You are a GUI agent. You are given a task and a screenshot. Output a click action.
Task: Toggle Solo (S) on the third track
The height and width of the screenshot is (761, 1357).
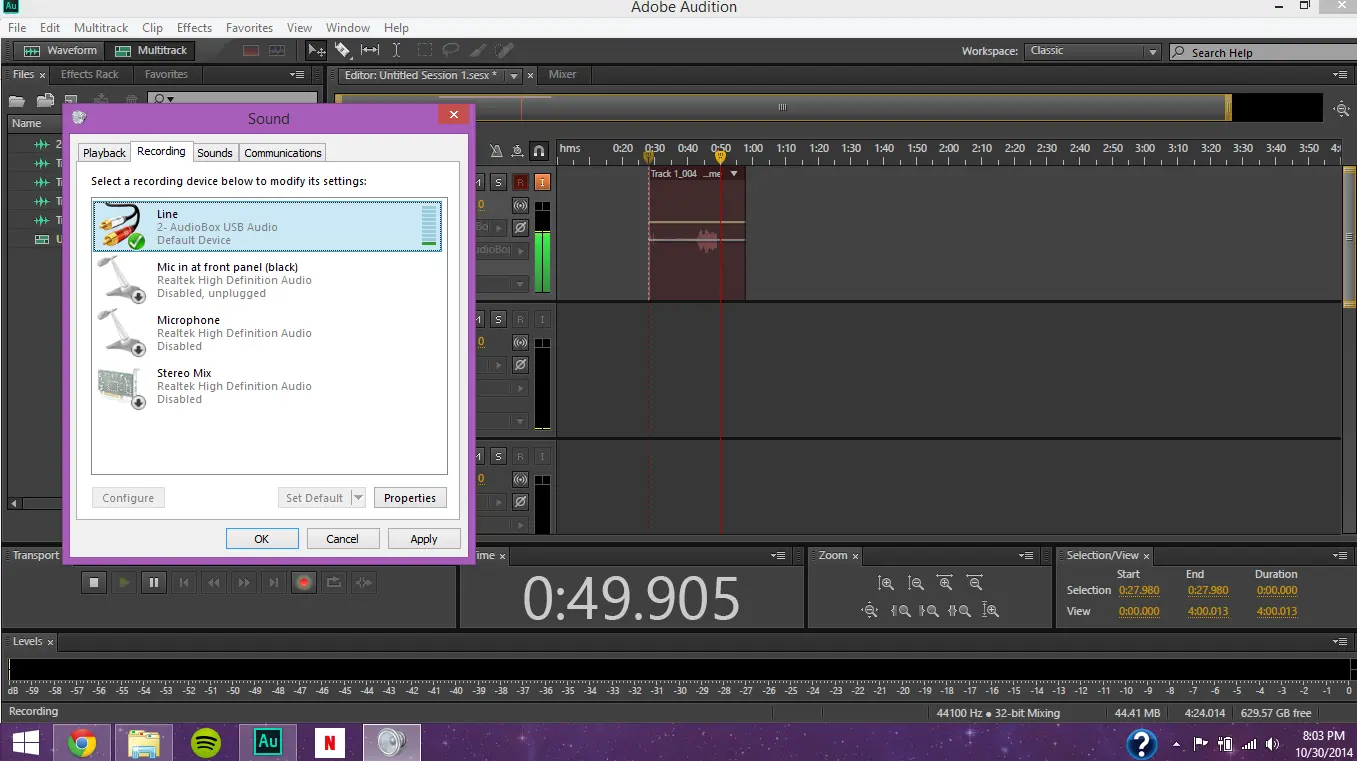(x=498, y=456)
